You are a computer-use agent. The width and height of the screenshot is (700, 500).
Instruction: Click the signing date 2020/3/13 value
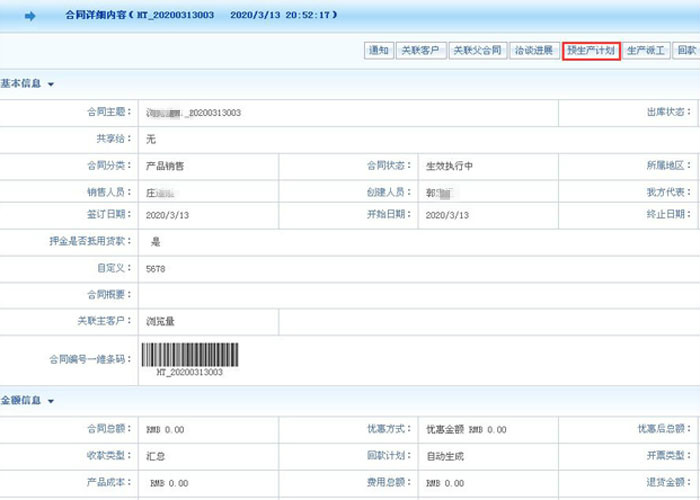click(166, 215)
